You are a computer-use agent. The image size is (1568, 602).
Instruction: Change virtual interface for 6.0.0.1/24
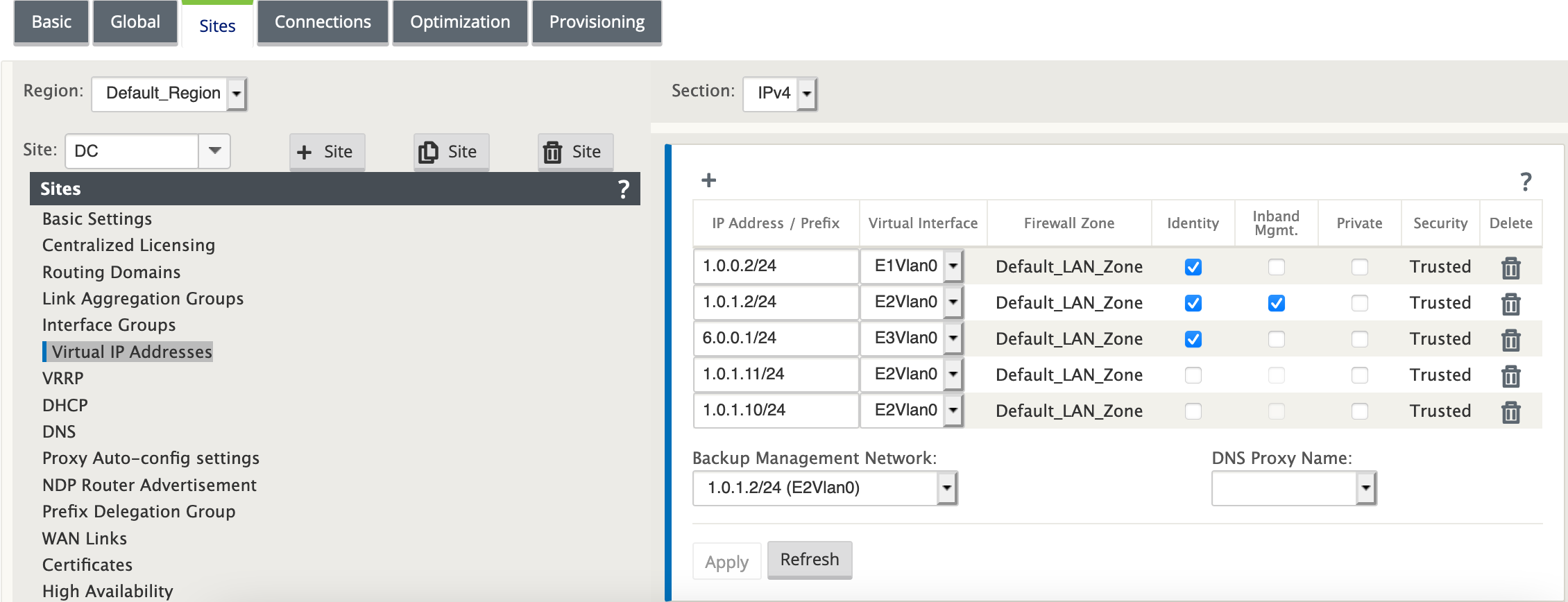click(912, 338)
